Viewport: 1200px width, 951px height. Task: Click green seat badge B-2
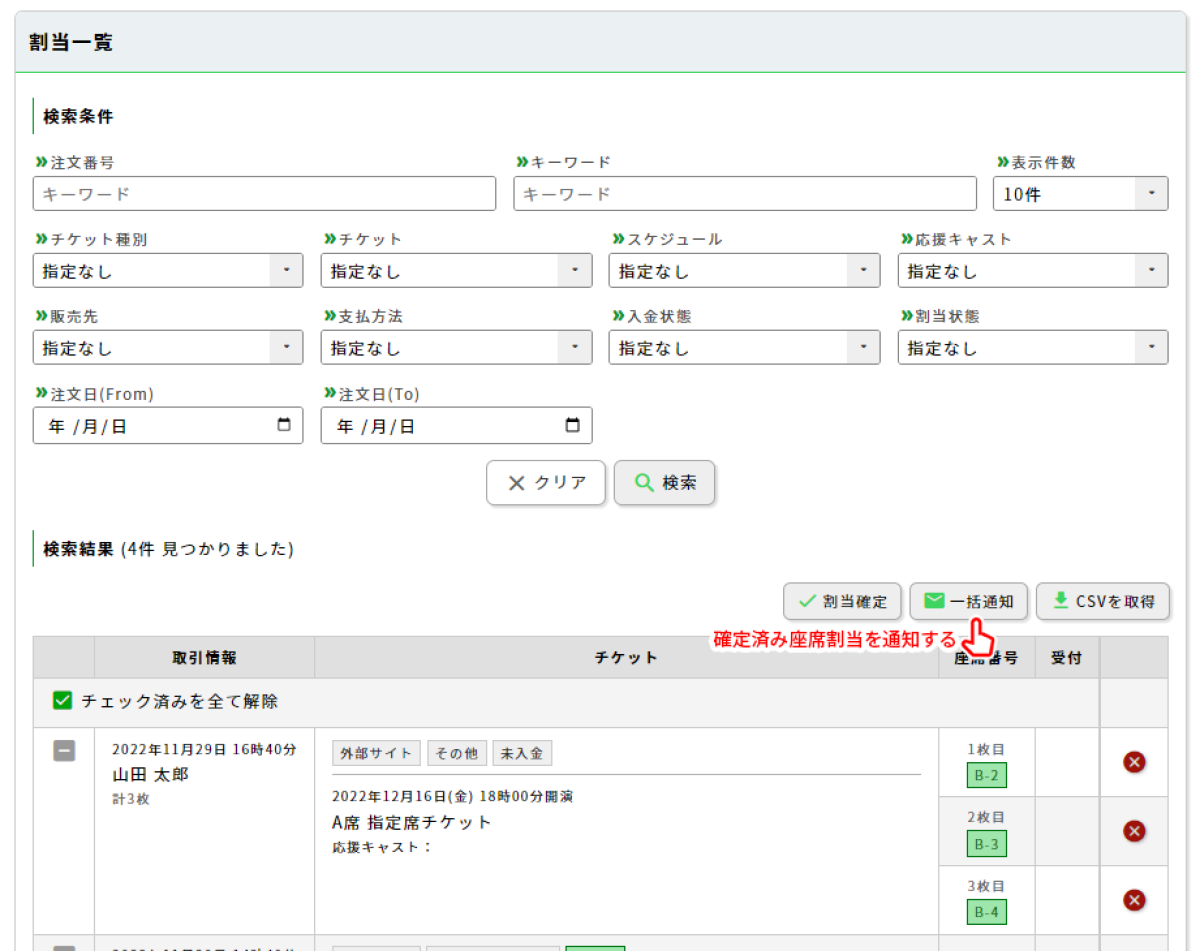986,776
